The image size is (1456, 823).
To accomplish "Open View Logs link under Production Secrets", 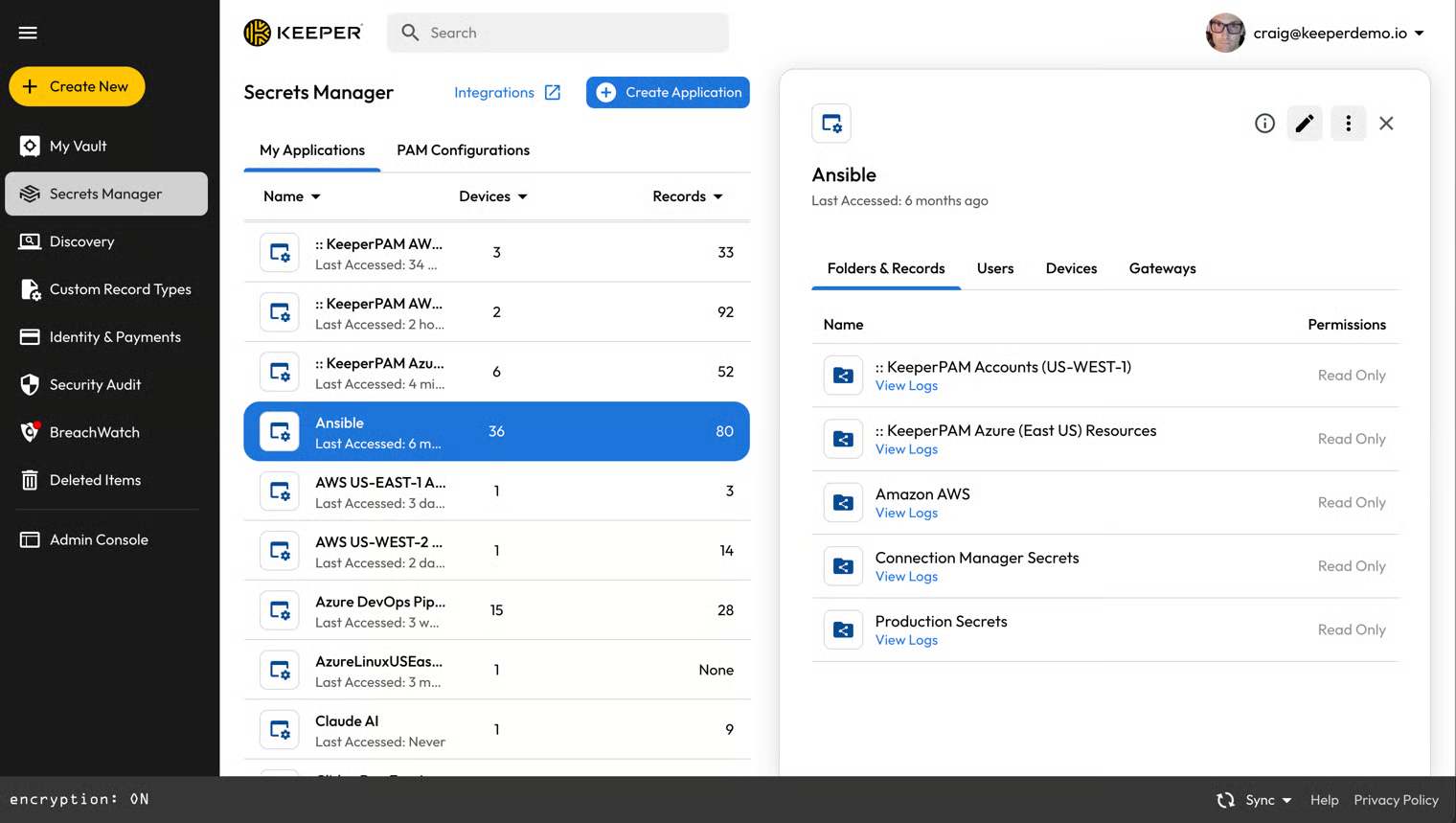I will pos(906,640).
